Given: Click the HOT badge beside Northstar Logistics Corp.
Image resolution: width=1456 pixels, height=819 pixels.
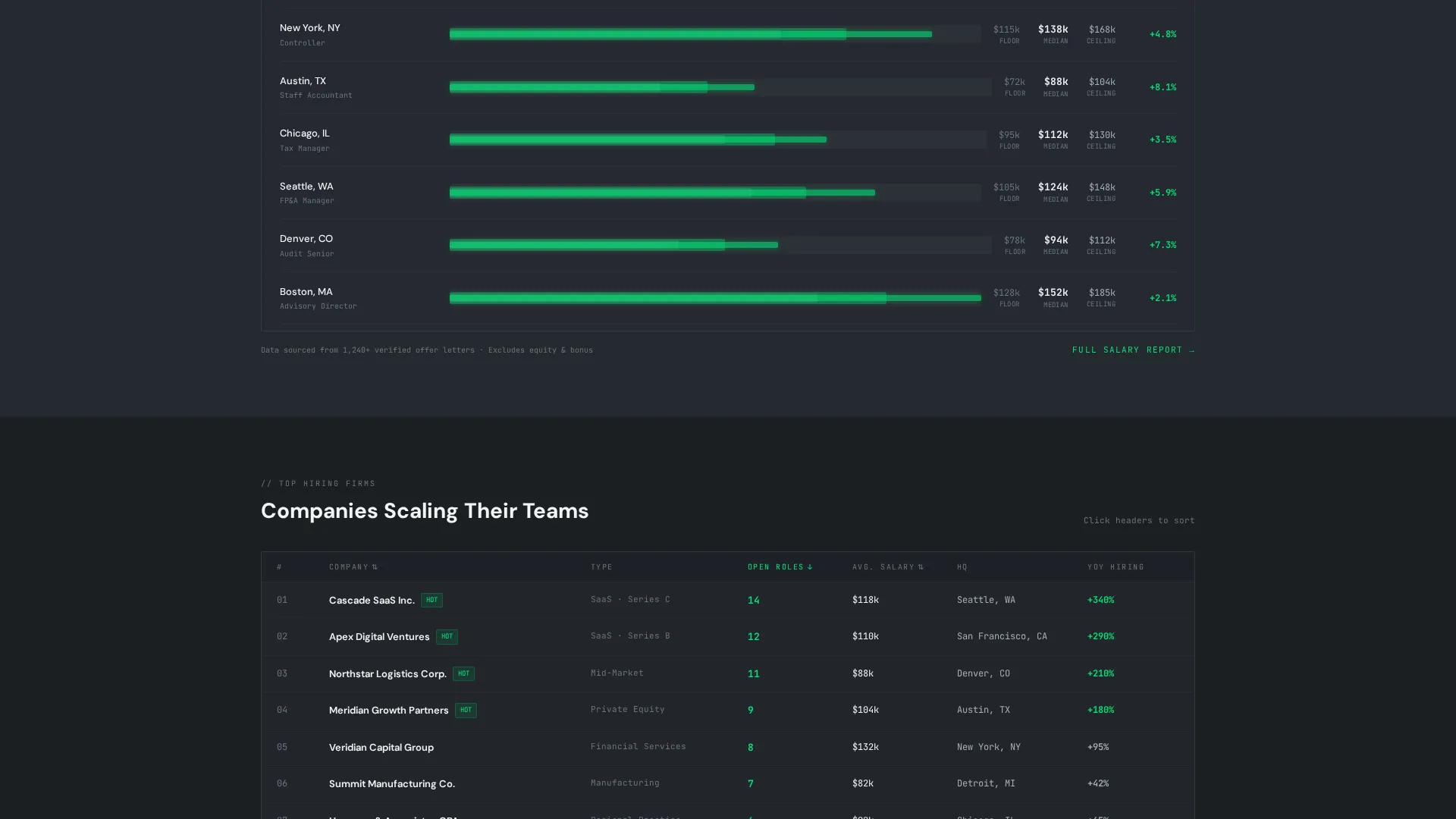Looking at the screenshot, I should (x=463, y=673).
